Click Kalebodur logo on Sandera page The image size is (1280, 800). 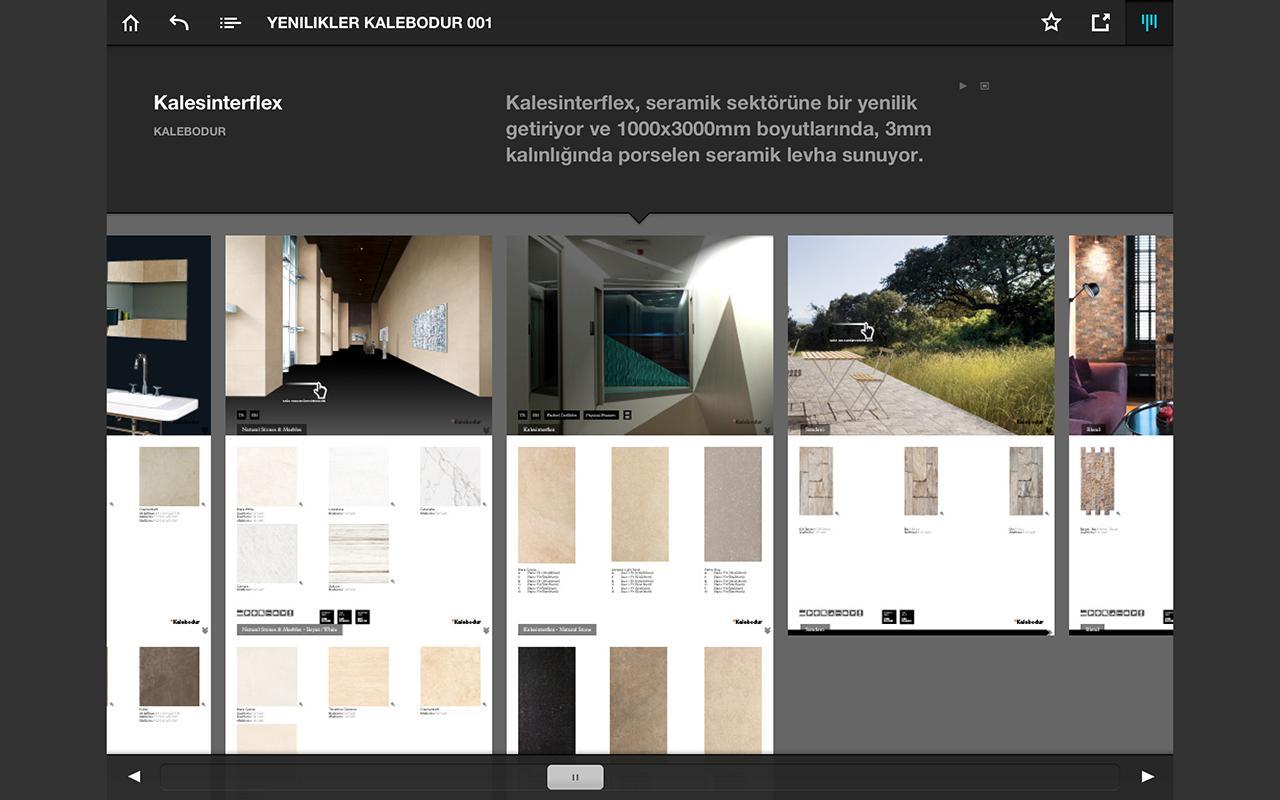click(1028, 621)
